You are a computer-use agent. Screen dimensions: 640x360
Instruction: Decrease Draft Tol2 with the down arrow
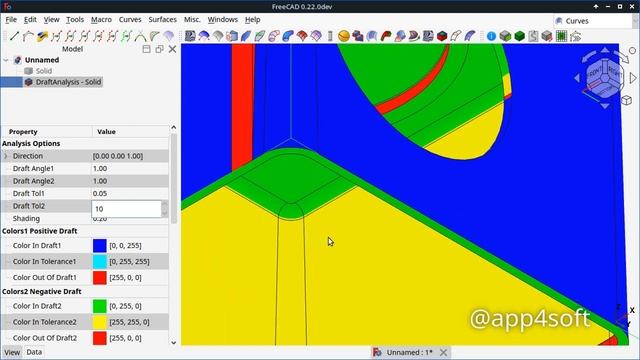pos(164,212)
